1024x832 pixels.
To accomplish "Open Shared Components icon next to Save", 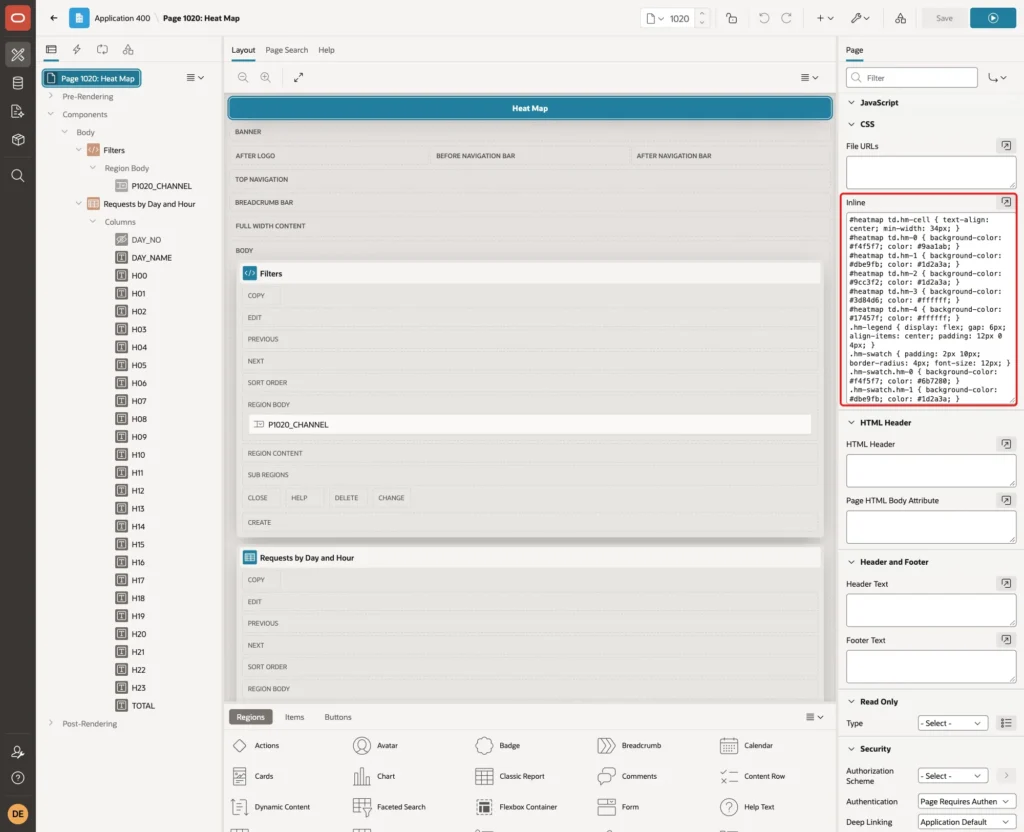I will pos(901,18).
